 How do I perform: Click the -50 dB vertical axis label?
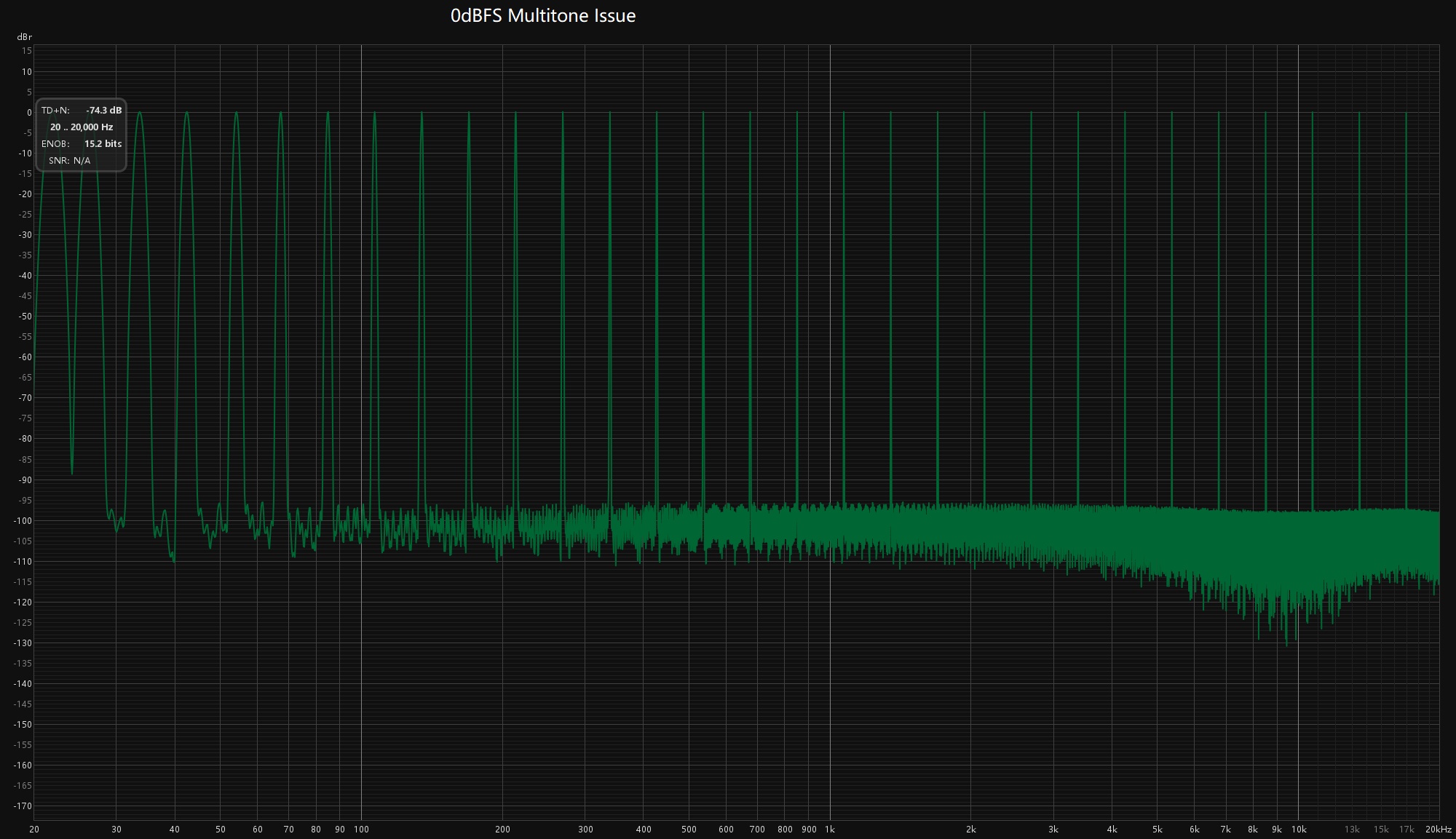click(x=25, y=317)
